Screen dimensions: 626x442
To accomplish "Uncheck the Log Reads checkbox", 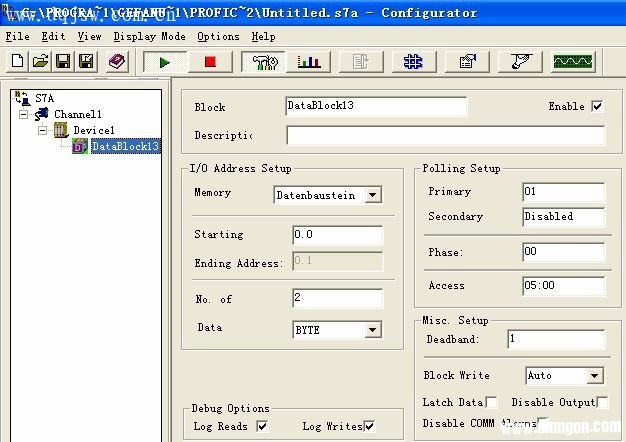I will [262, 426].
